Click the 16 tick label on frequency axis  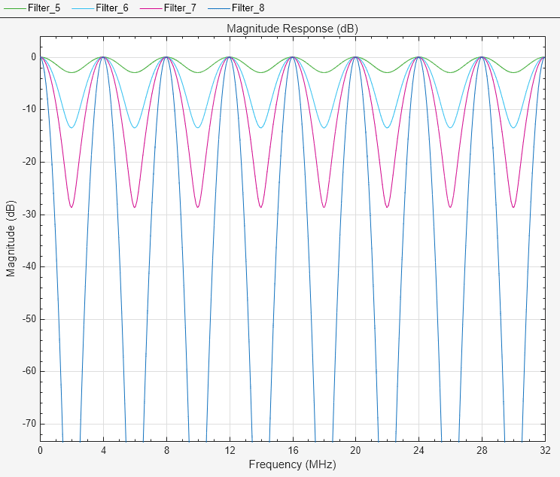point(293,451)
